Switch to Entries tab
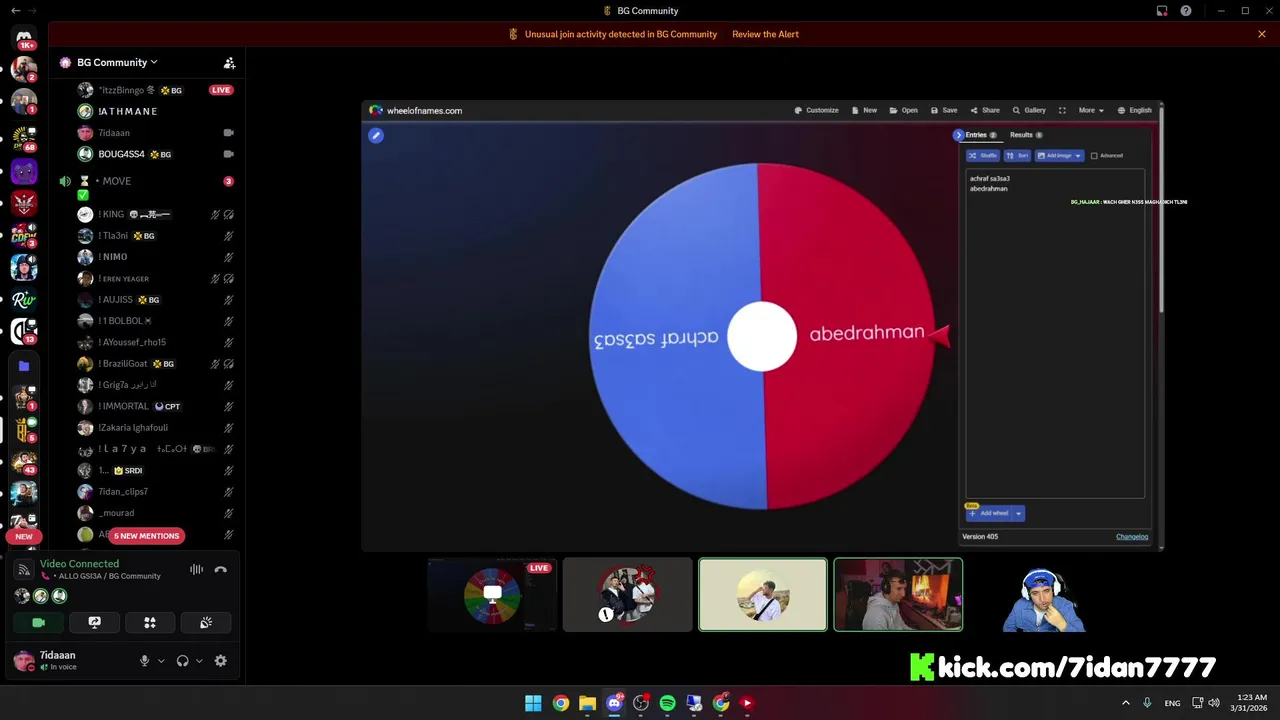Viewport: 1280px width, 720px height. coord(981,135)
